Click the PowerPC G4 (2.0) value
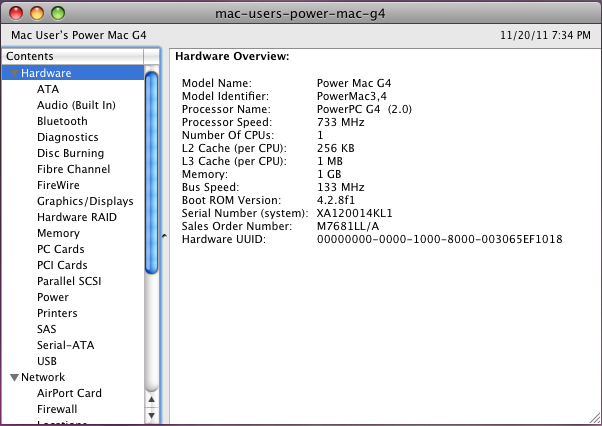 click(x=364, y=109)
